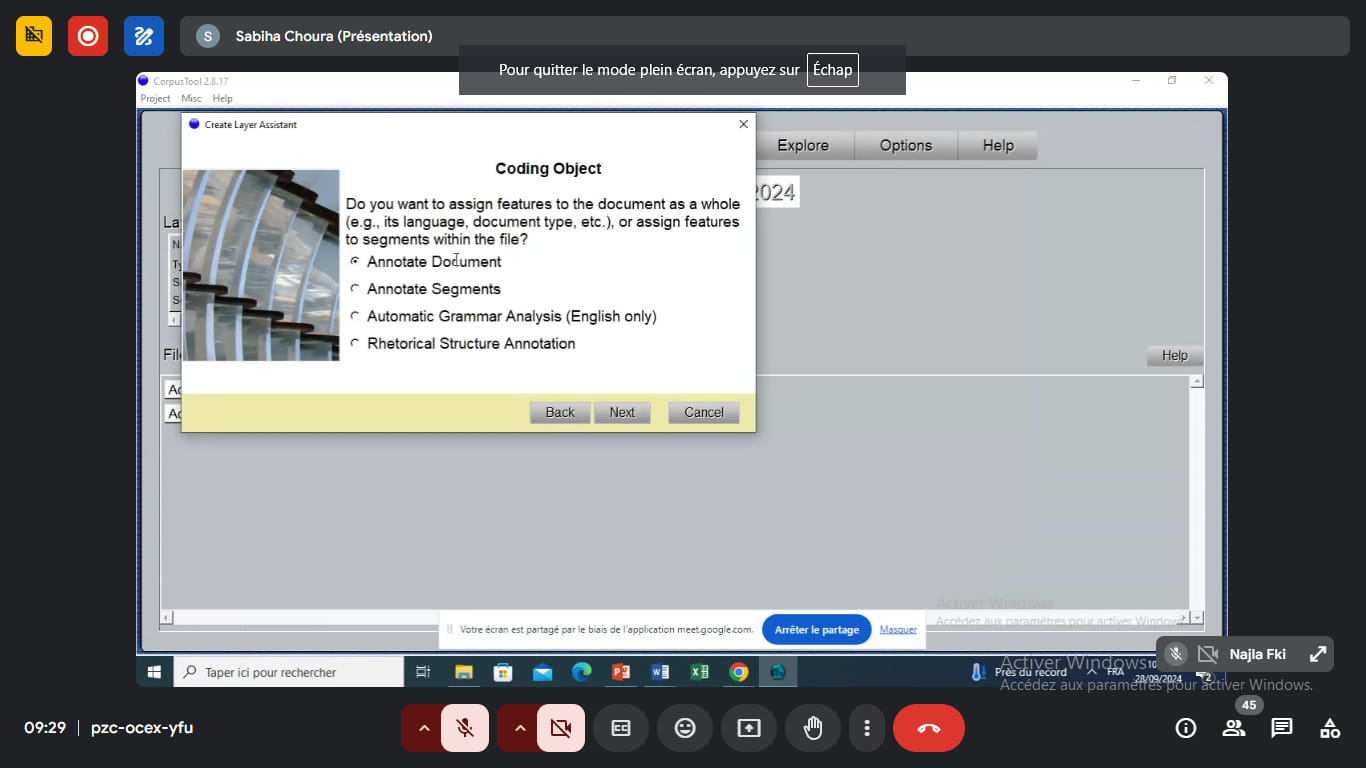Open the chat with everyone

1282,728
